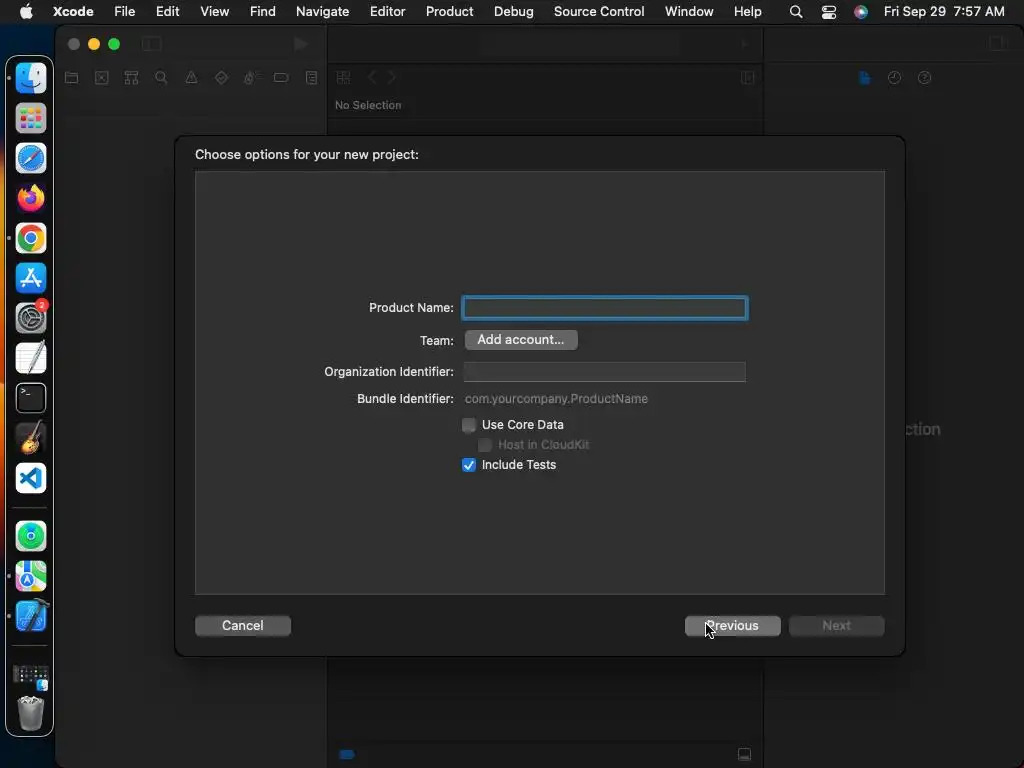Open GarageBand from the Dock
The height and width of the screenshot is (768, 1024).
point(31,438)
